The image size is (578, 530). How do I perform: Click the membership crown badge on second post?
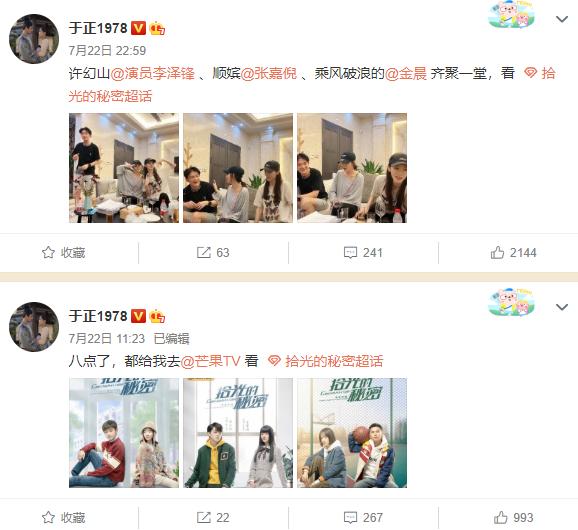[157, 316]
